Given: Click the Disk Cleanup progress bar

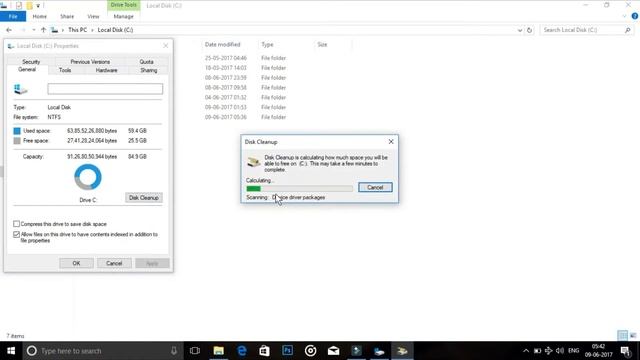Looking at the screenshot, I should click(300, 189).
